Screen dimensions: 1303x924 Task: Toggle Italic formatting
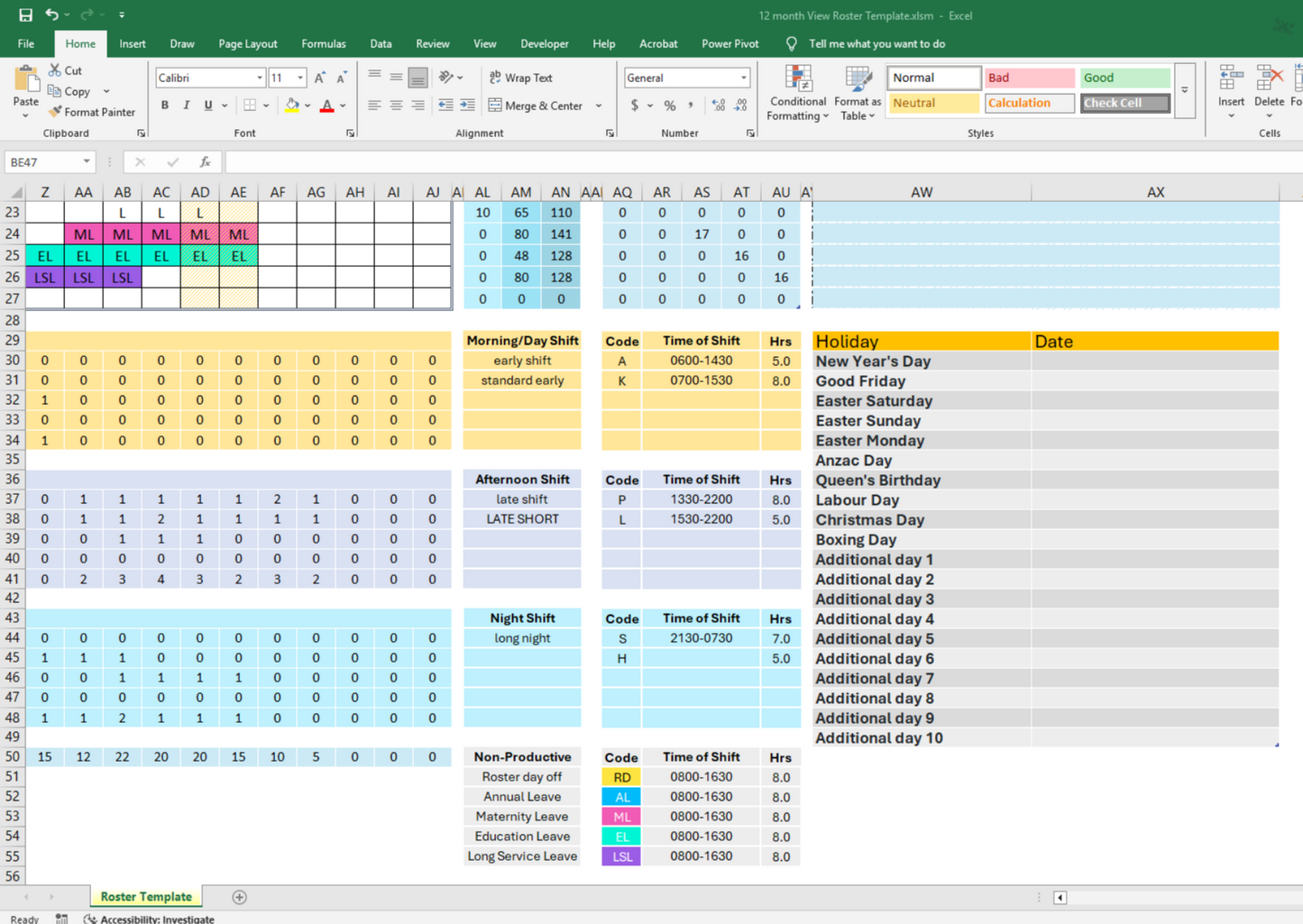click(x=187, y=105)
